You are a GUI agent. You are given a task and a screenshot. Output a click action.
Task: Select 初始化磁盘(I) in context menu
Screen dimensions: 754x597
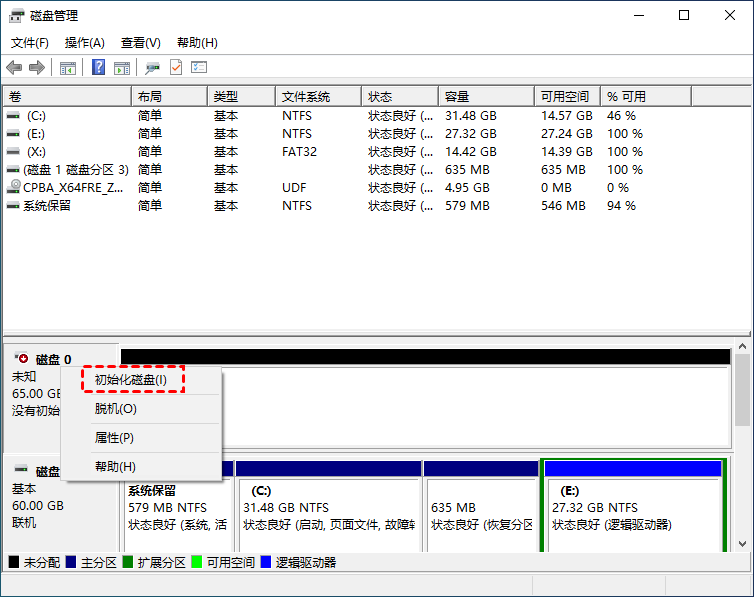(131, 380)
